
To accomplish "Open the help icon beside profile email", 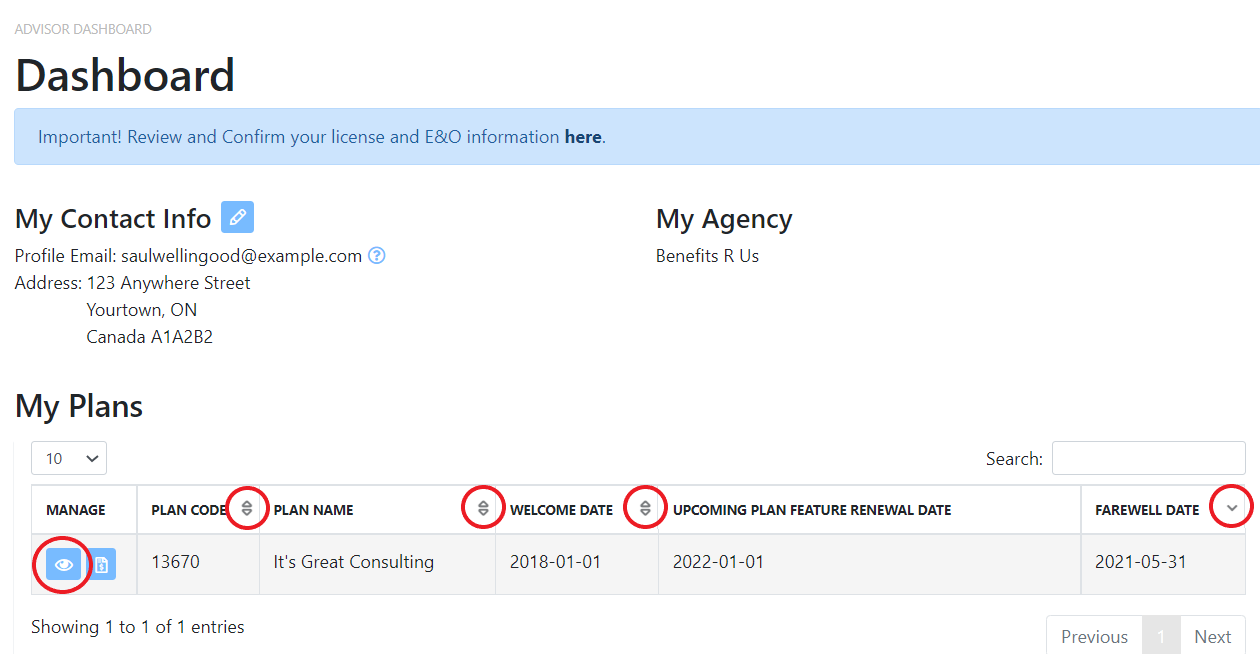I will pos(377,255).
